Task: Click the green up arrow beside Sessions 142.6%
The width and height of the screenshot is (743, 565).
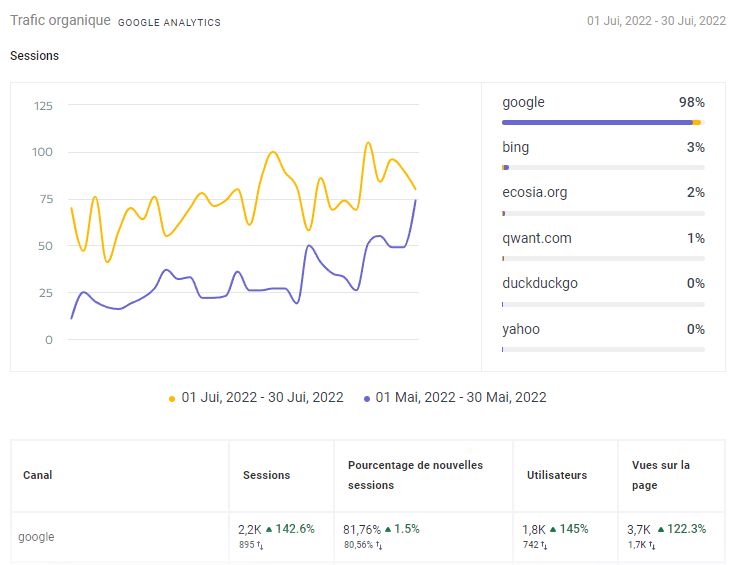Action: (269, 529)
